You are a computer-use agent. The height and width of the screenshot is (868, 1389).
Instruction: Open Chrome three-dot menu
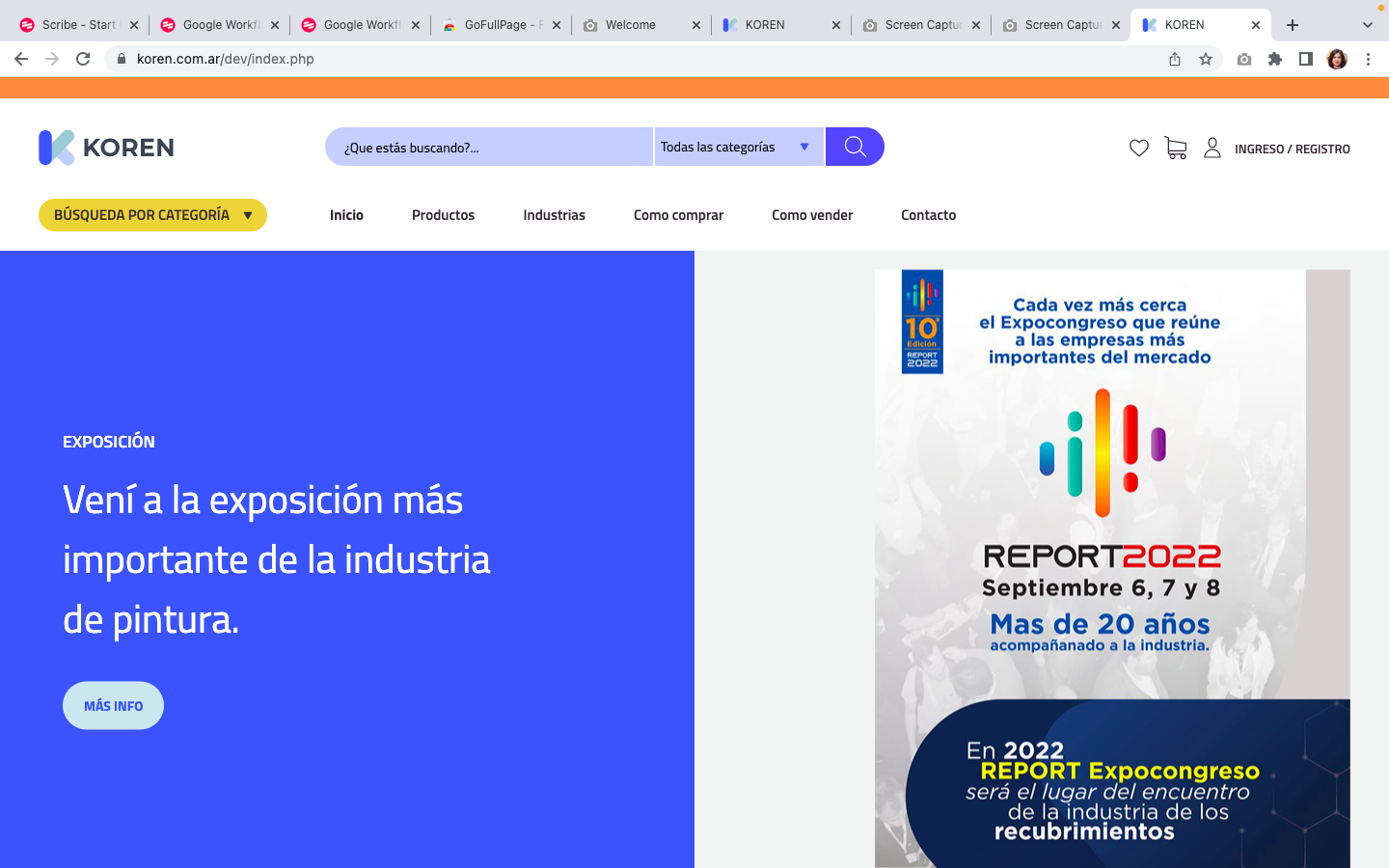pos(1368,59)
